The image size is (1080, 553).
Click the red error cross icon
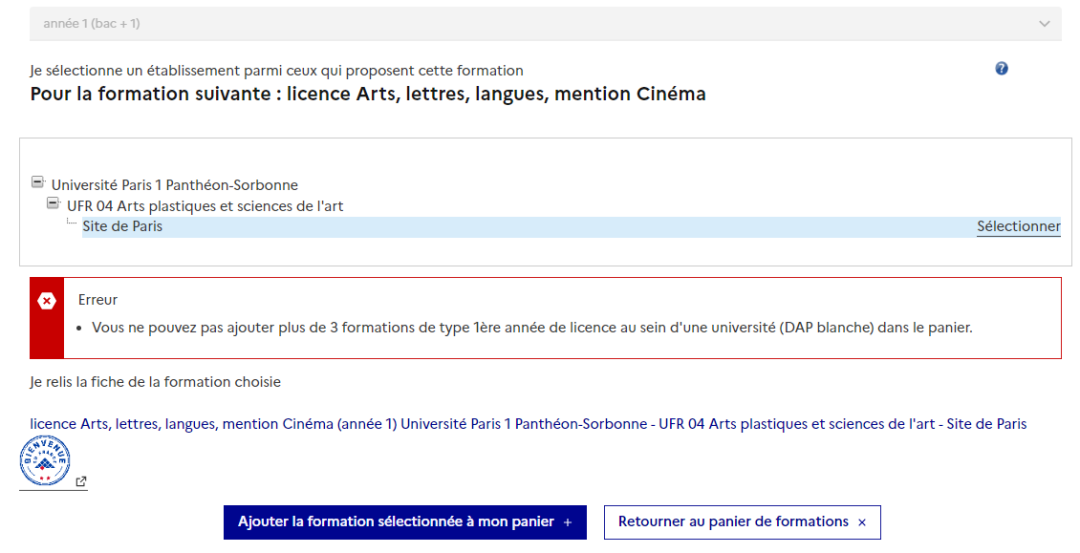47,301
